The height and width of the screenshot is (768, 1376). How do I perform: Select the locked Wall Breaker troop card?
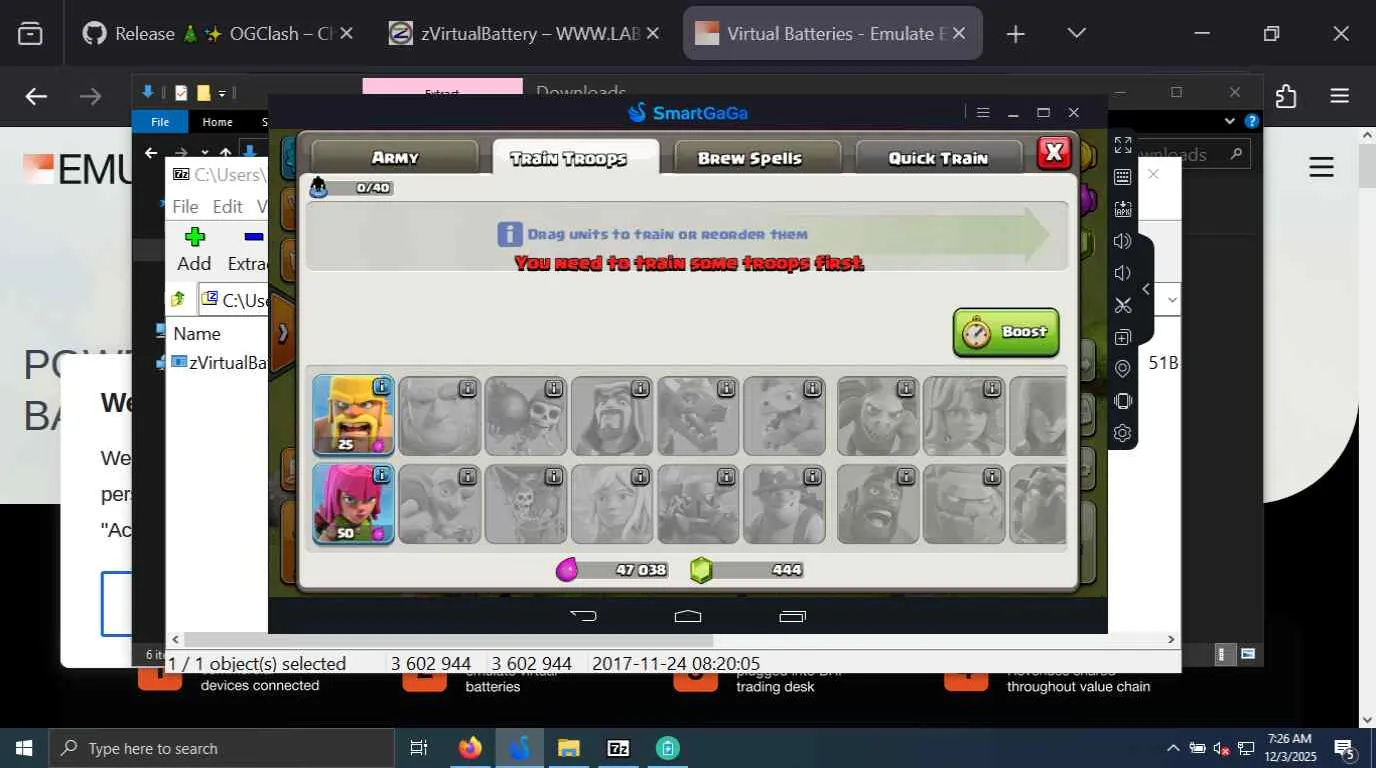pyautogui.click(x=526, y=415)
